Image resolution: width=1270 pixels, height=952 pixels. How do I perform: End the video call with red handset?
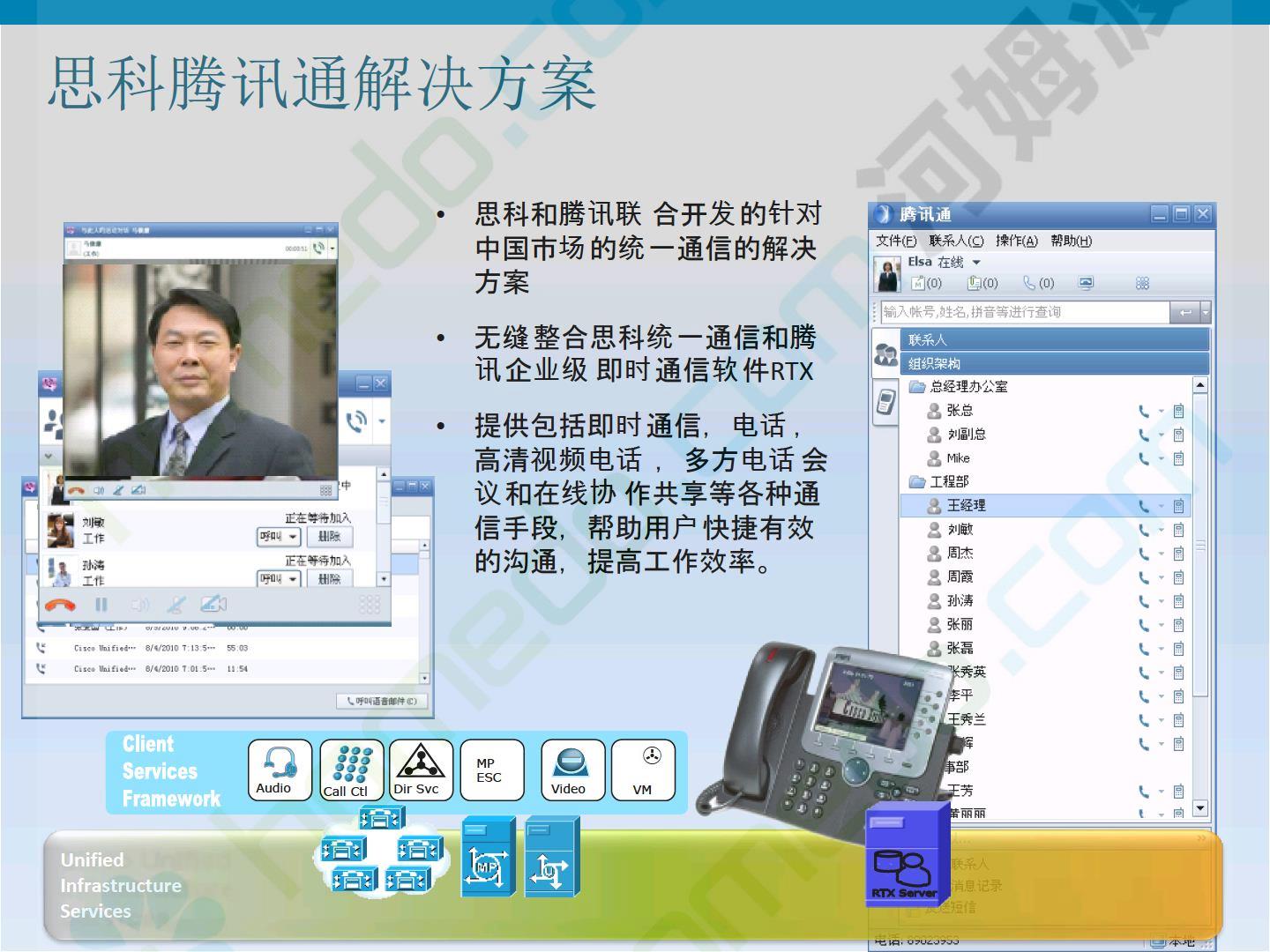(76, 490)
